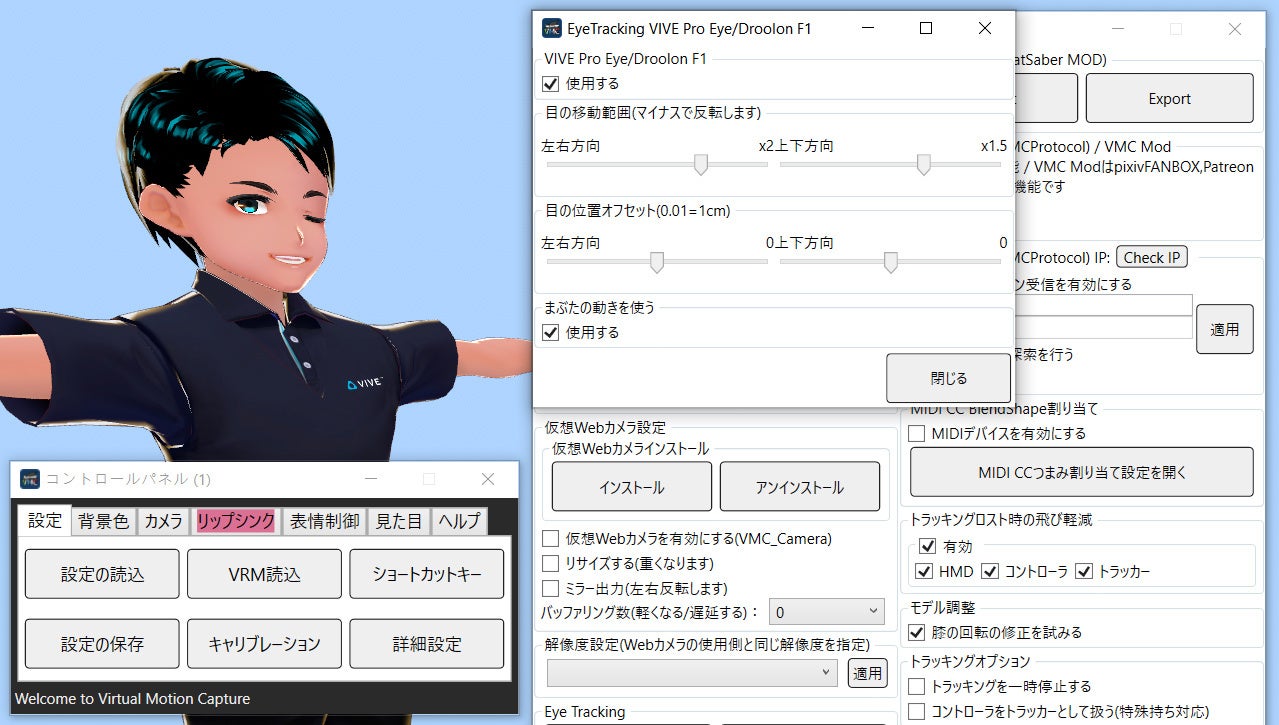The width and height of the screenshot is (1279, 725).
Task: Open ショートカットキー settings
Action: (427, 574)
